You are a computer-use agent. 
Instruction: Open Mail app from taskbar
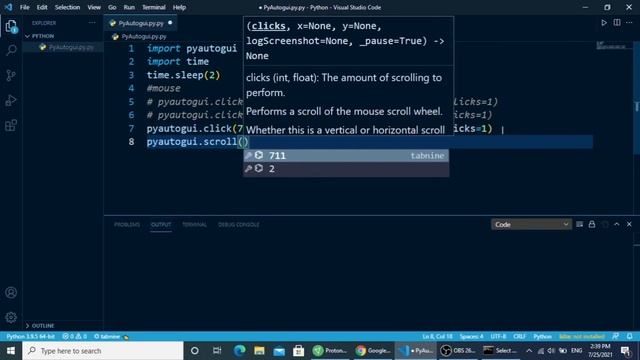279,351
